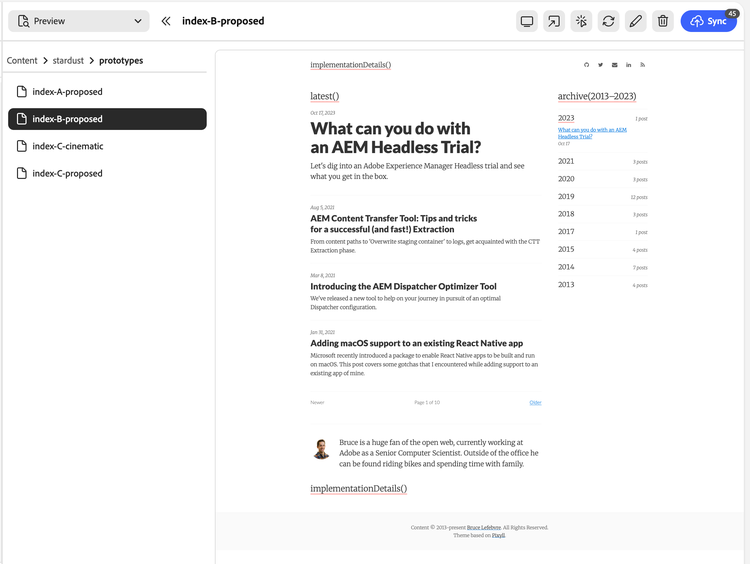Select index-B-proposed file in list
750x564 pixels.
107,119
